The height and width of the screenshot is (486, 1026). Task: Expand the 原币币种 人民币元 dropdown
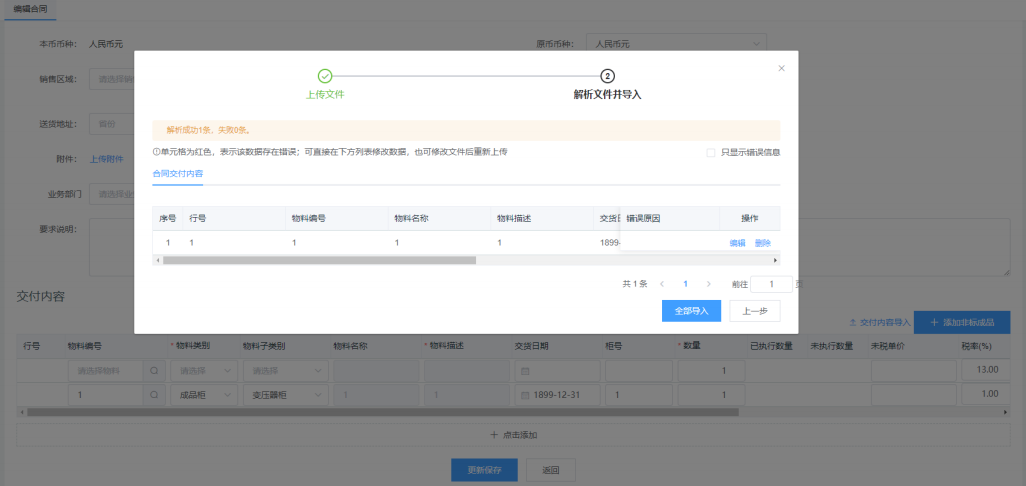coord(756,44)
